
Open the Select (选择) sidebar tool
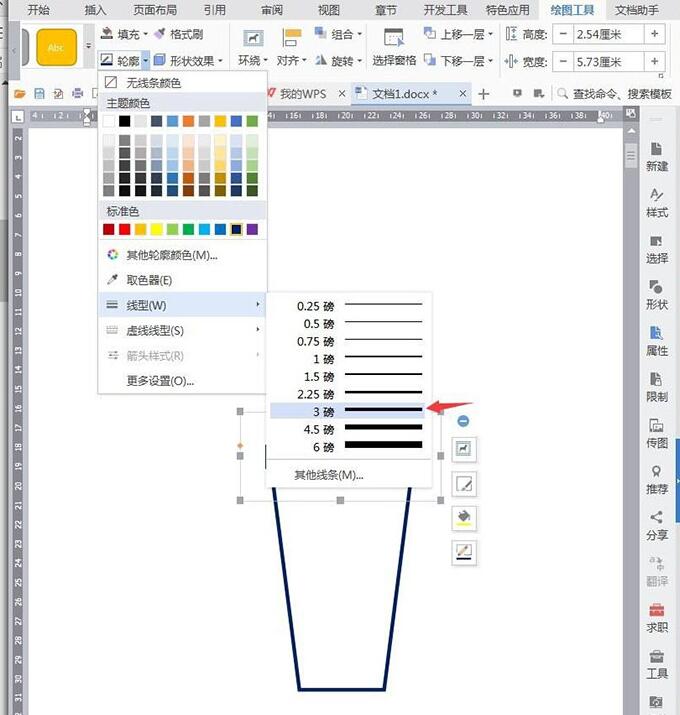coord(657,249)
